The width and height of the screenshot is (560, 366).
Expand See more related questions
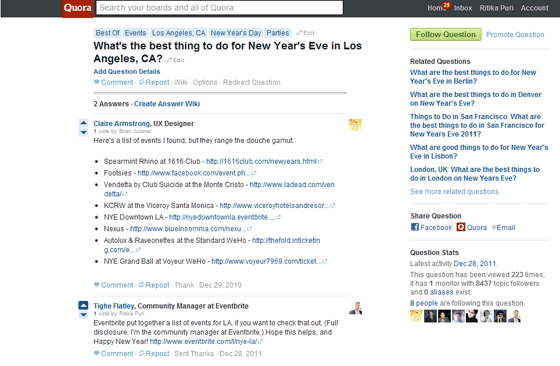(x=454, y=192)
